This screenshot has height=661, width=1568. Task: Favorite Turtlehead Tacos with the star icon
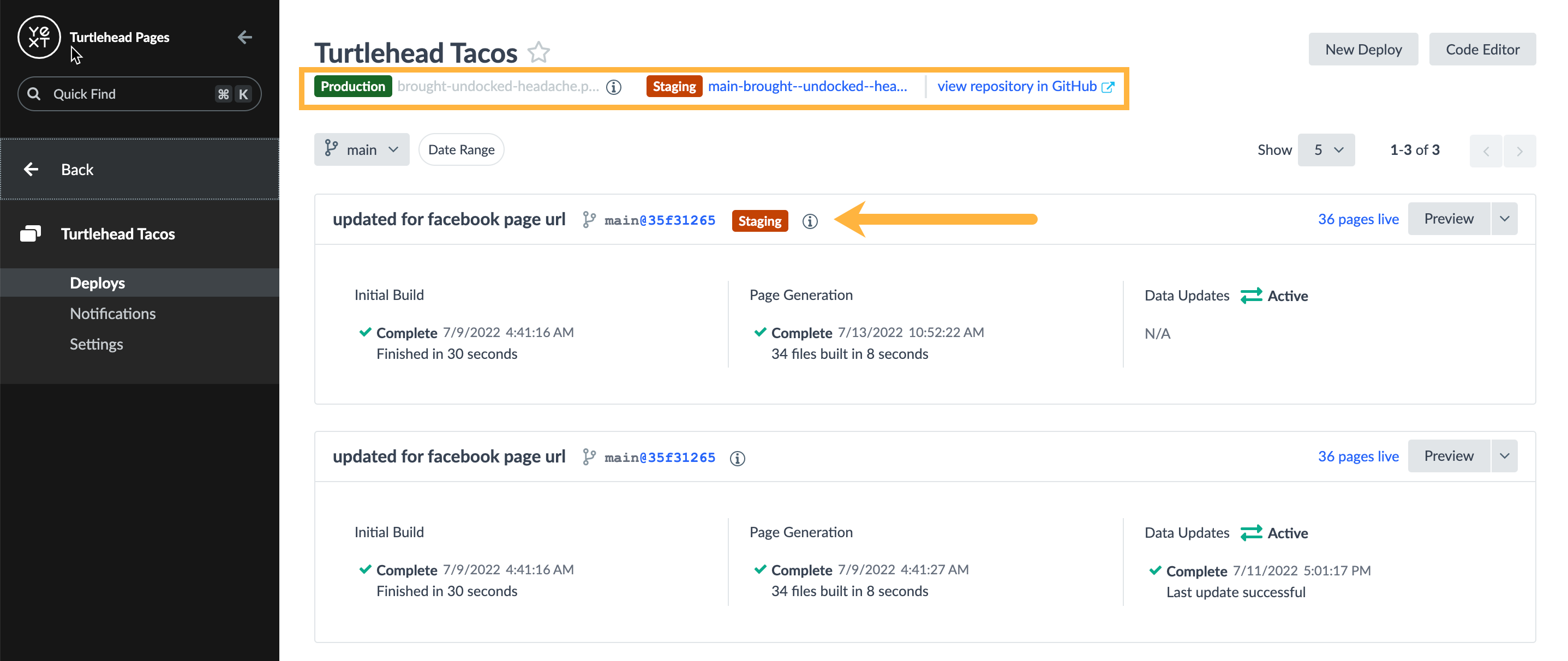pos(538,52)
